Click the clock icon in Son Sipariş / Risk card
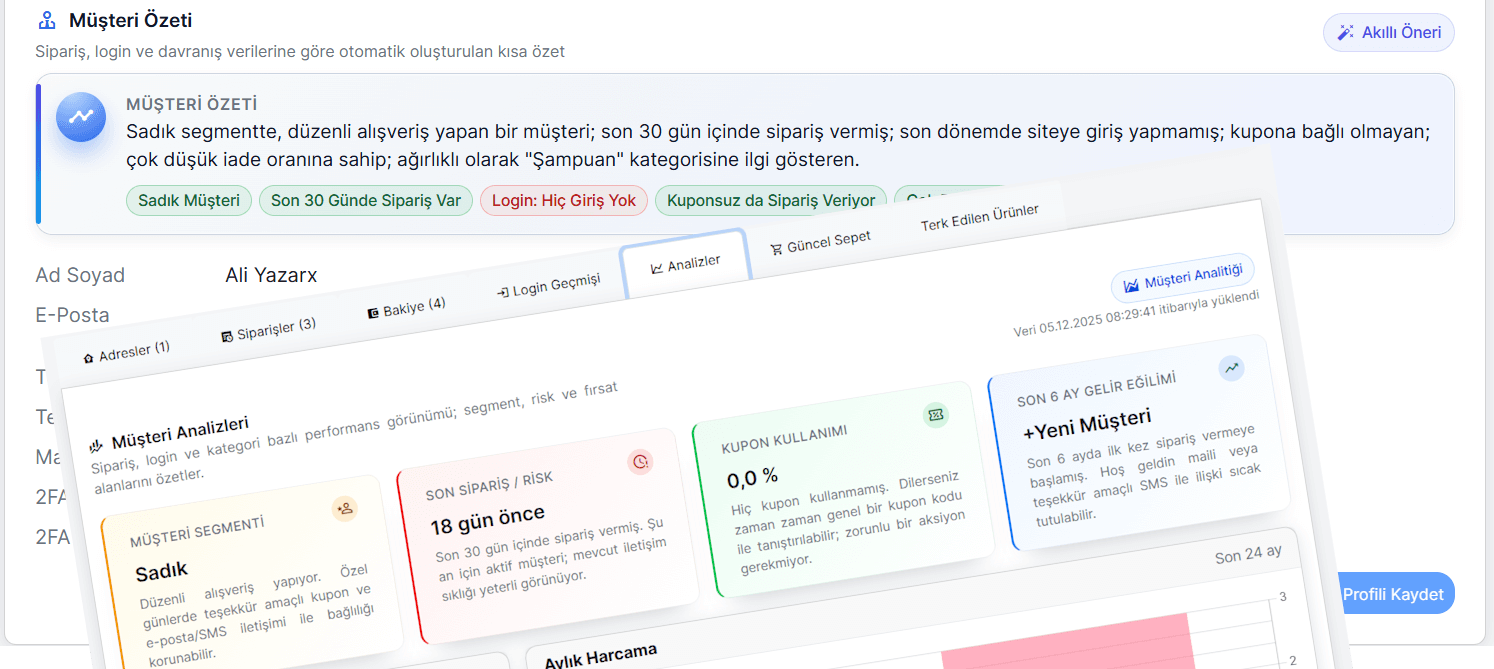 click(641, 461)
